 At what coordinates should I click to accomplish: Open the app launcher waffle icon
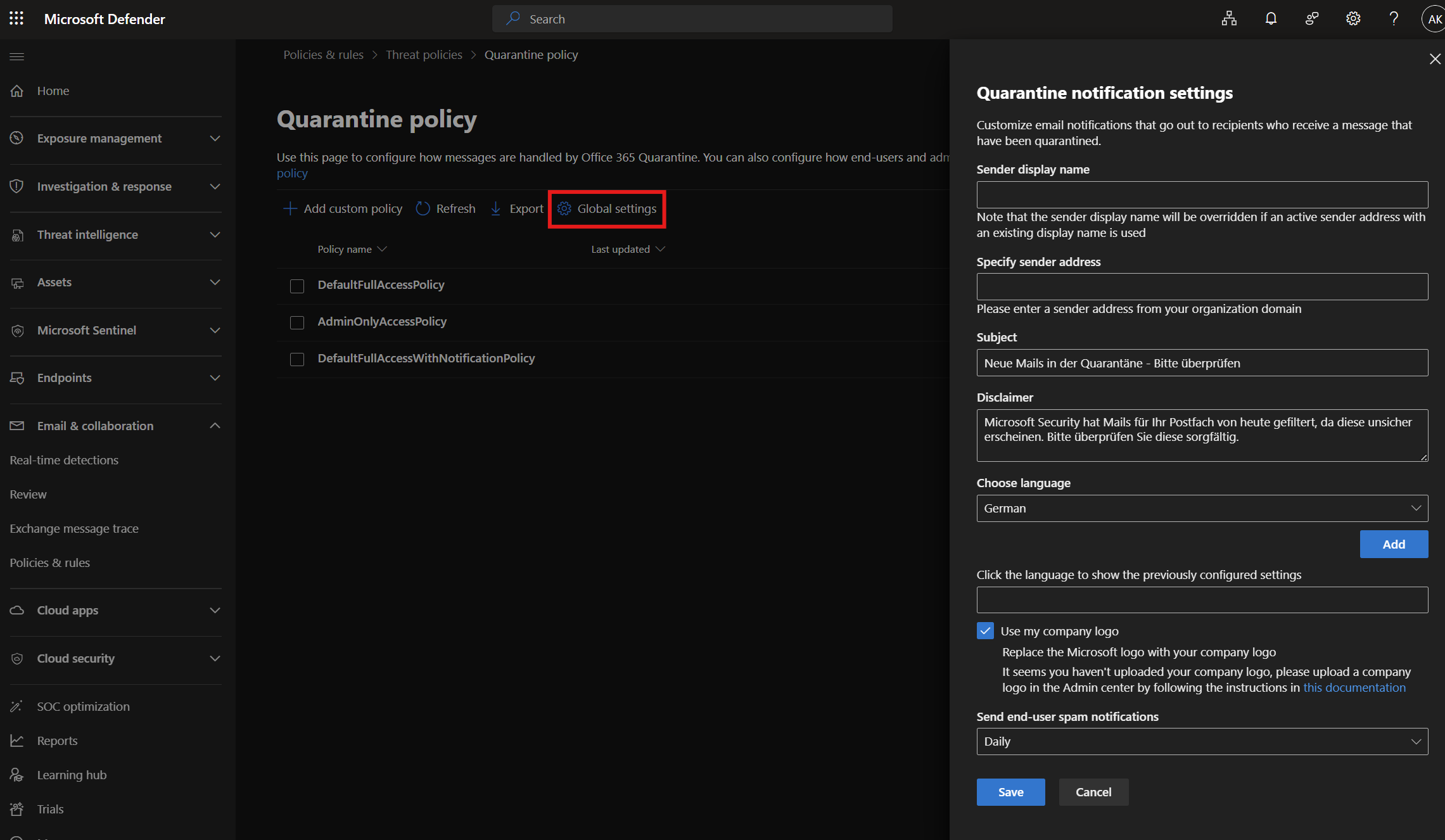click(16, 18)
